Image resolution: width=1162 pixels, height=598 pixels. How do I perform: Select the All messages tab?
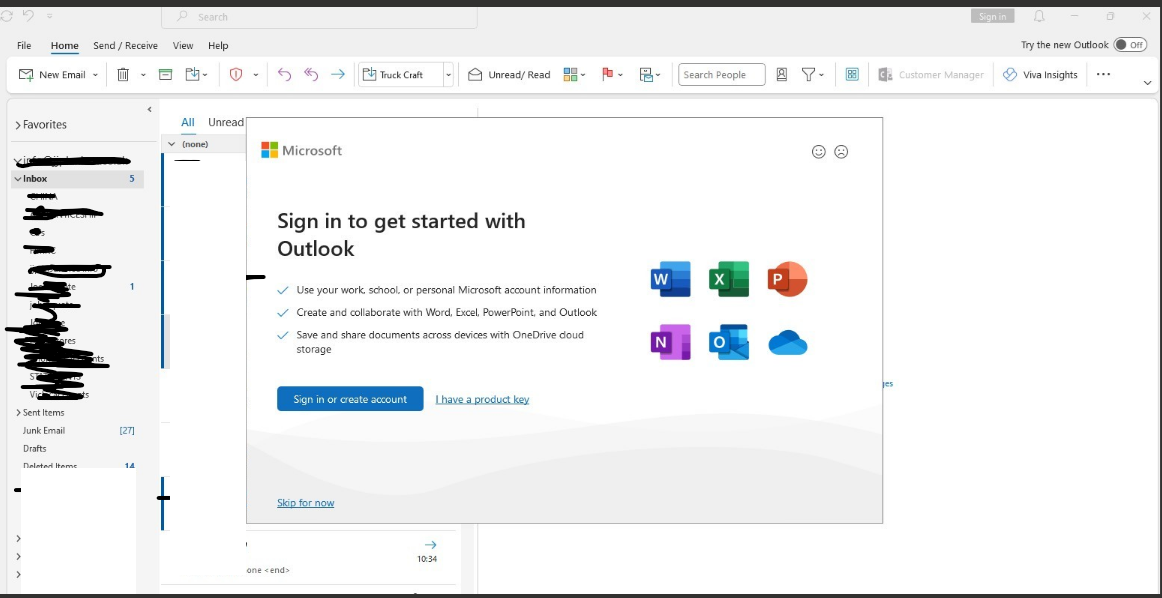(188, 122)
